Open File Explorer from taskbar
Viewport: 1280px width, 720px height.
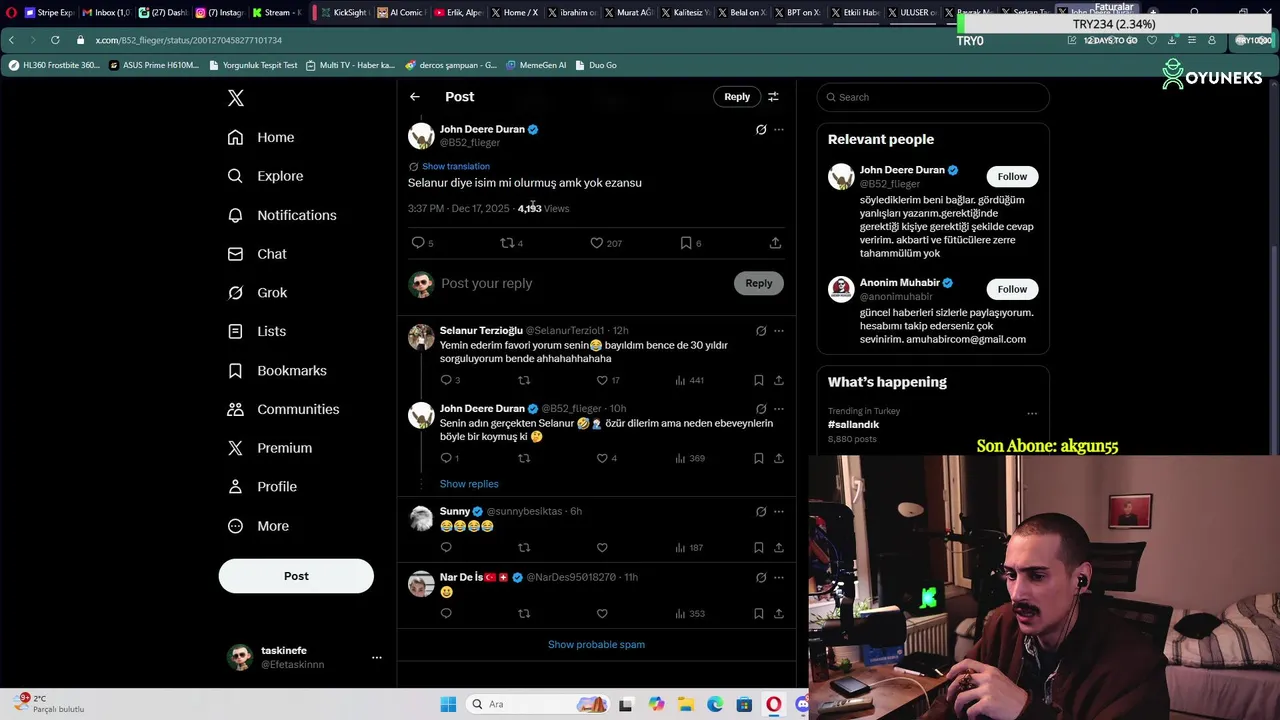tap(685, 704)
